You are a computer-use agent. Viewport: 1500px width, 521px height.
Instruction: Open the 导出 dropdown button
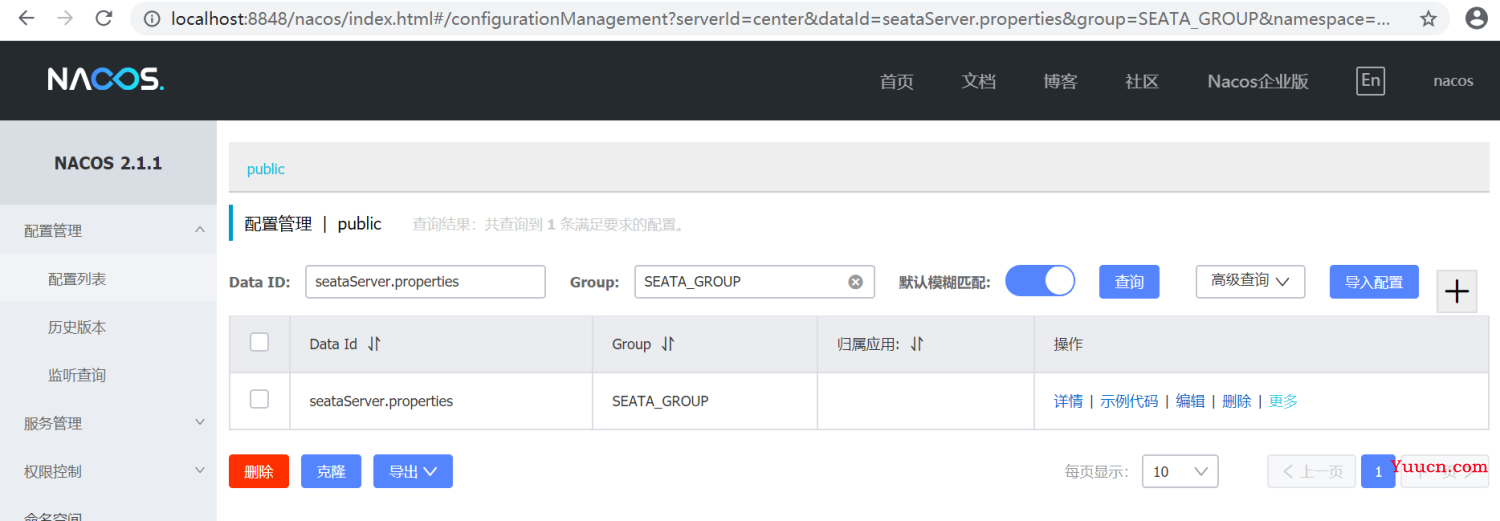pos(413,471)
